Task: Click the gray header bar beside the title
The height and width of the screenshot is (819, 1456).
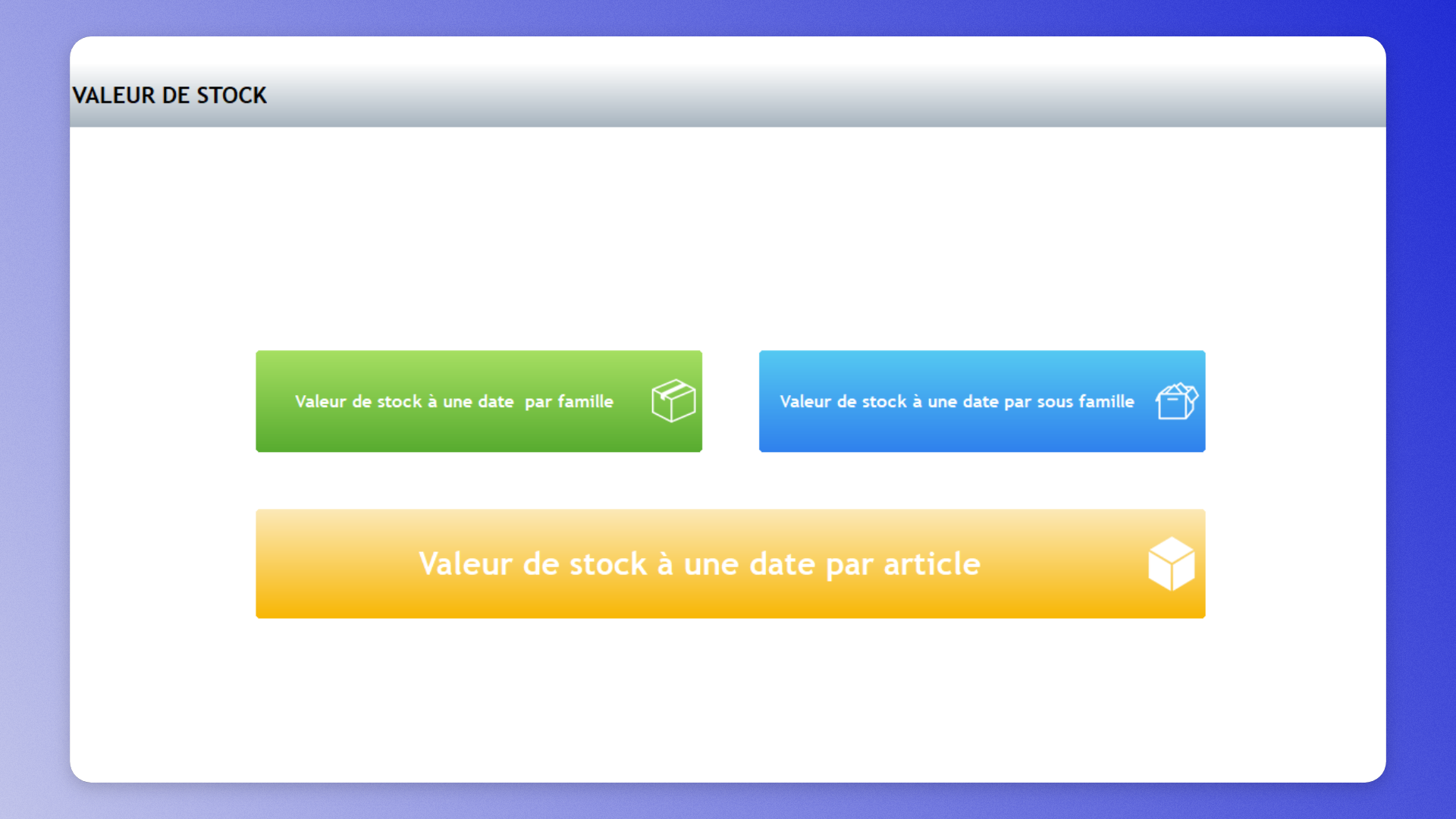Action: pyautogui.click(x=827, y=95)
